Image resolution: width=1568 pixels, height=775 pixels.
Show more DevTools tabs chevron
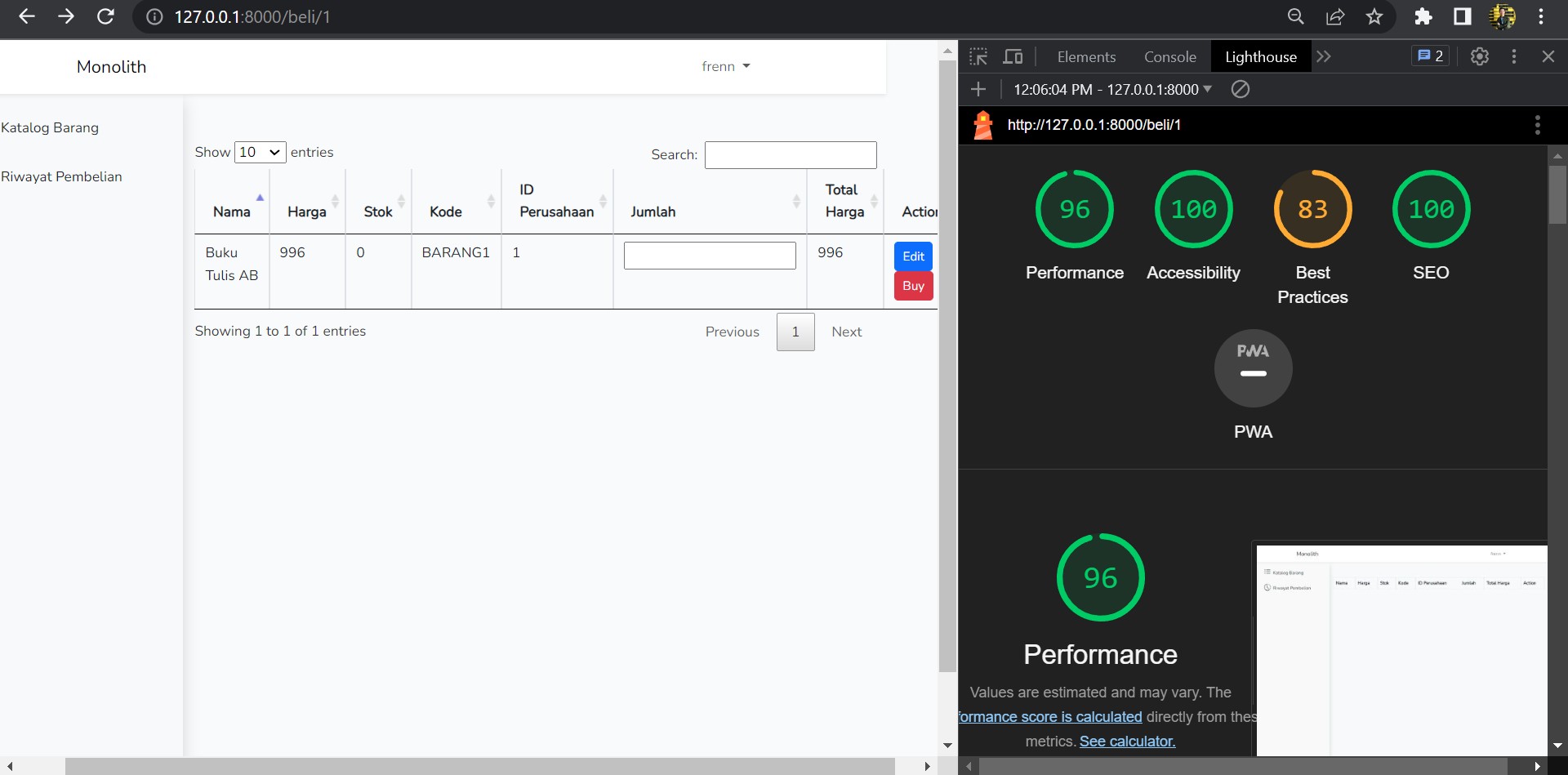point(1324,56)
